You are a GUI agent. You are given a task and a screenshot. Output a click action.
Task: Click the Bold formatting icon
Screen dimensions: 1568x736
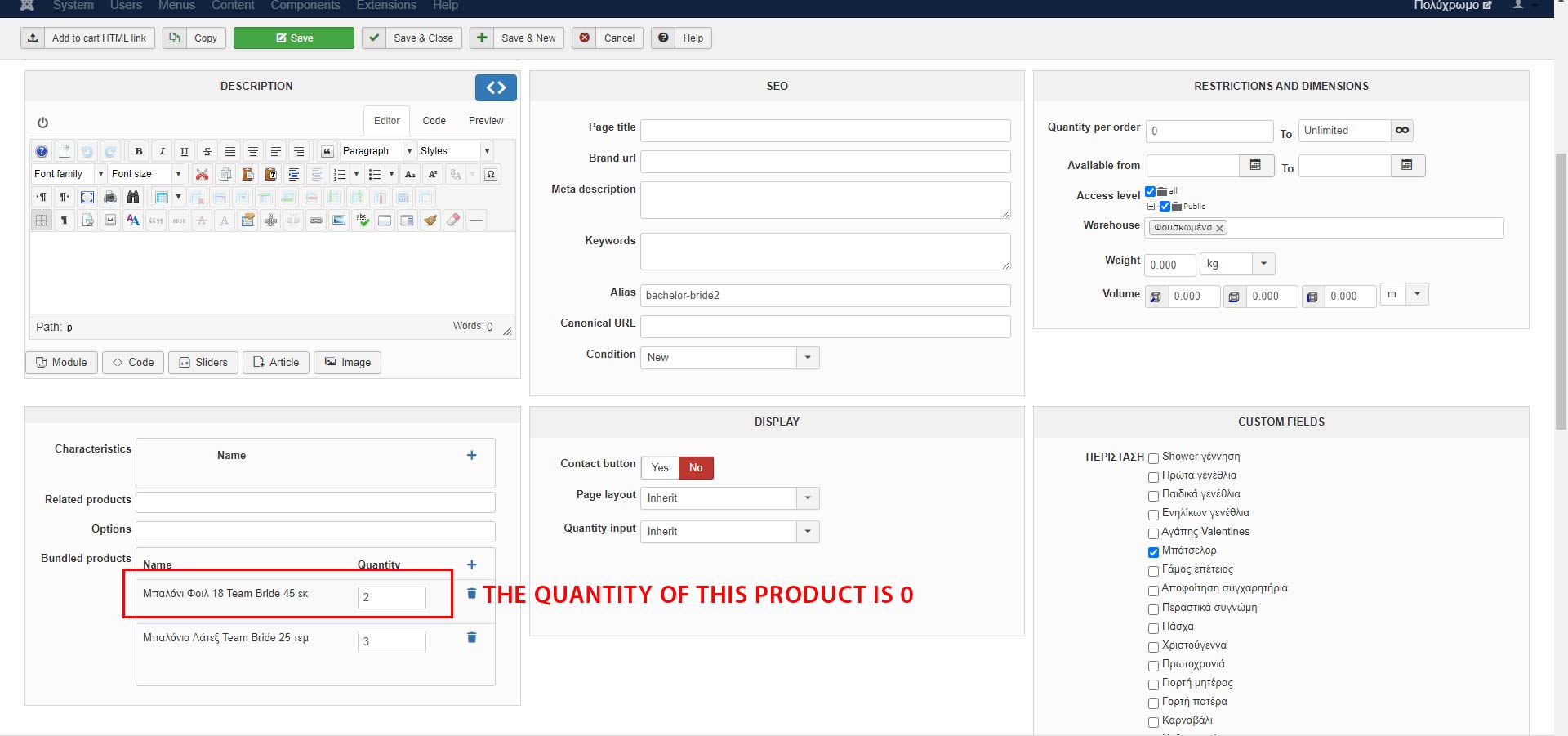click(x=139, y=151)
